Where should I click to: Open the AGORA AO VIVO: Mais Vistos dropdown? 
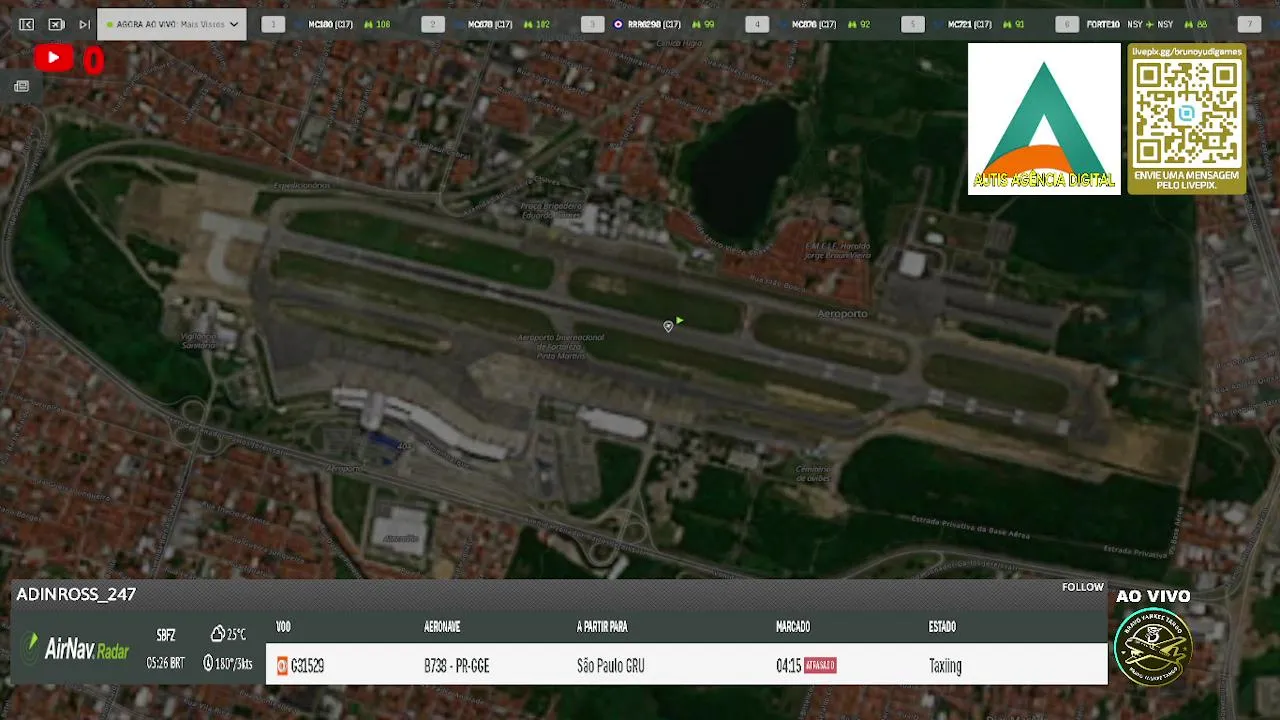point(171,24)
